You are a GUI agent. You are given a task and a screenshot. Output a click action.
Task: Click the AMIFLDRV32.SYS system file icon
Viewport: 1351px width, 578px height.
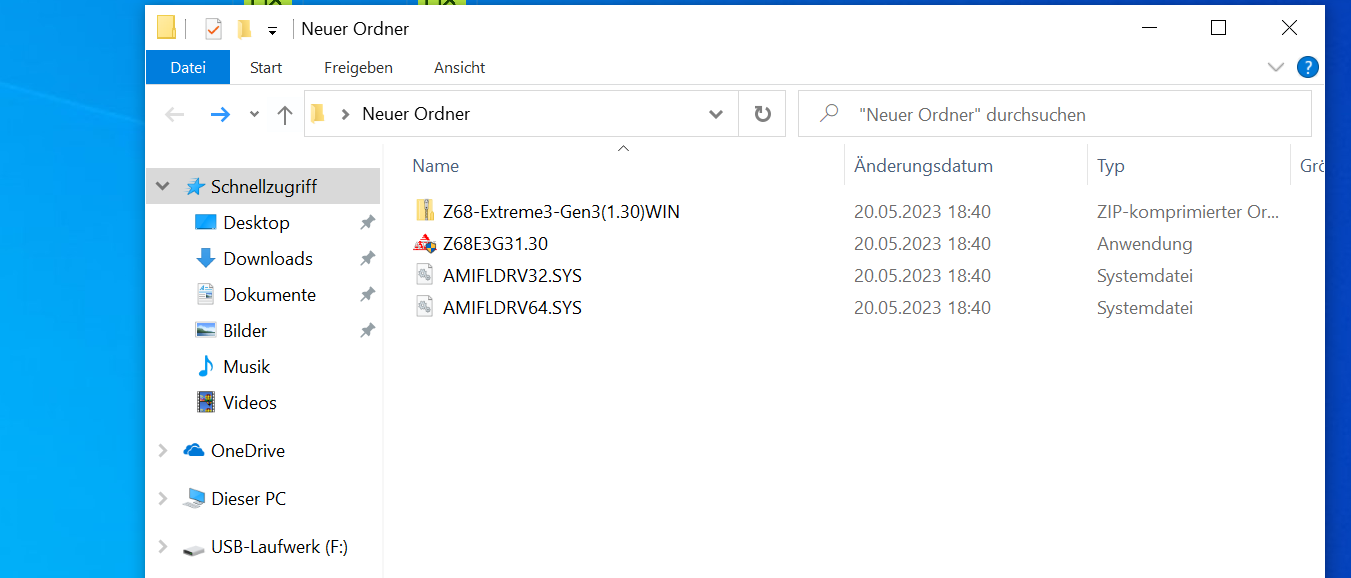click(x=425, y=275)
